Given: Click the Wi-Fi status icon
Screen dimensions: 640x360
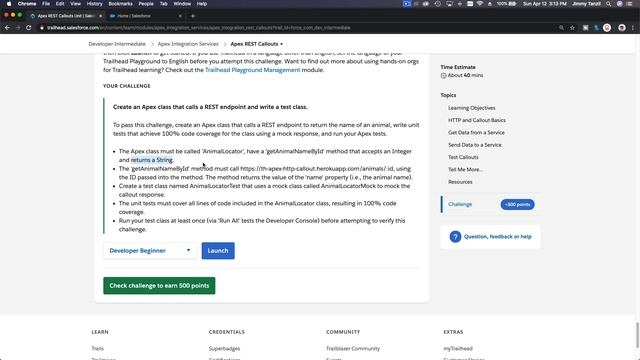Looking at the screenshot, I should (x=480, y=4).
